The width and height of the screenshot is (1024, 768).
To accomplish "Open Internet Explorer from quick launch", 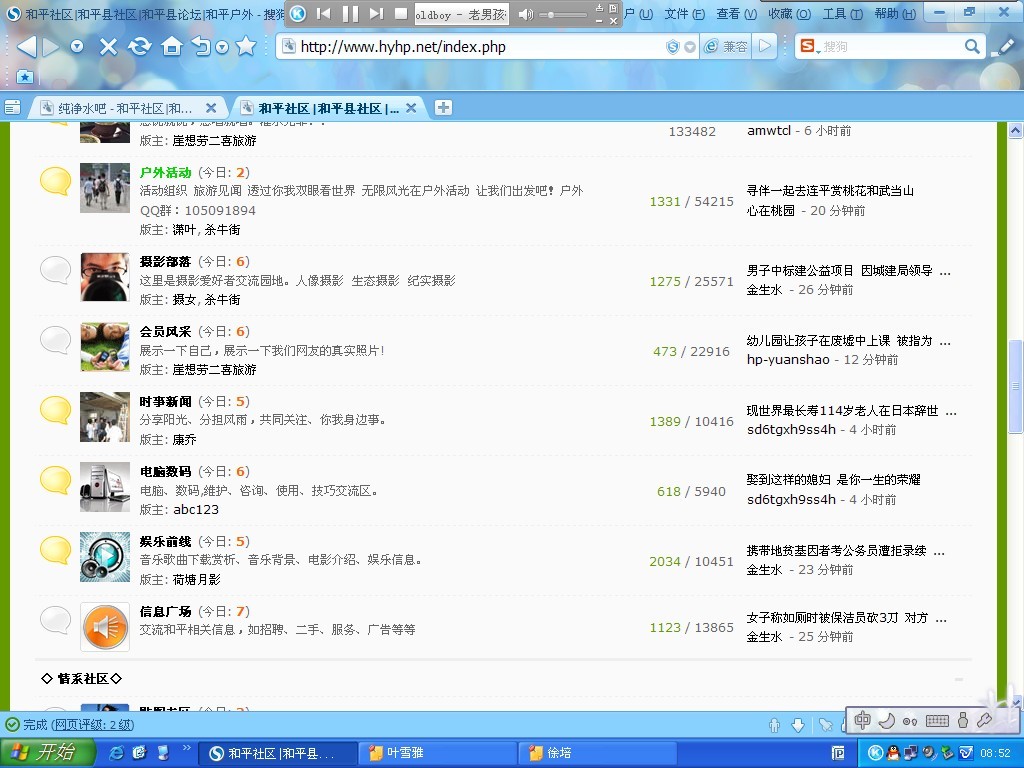I will tap(117, 753).
